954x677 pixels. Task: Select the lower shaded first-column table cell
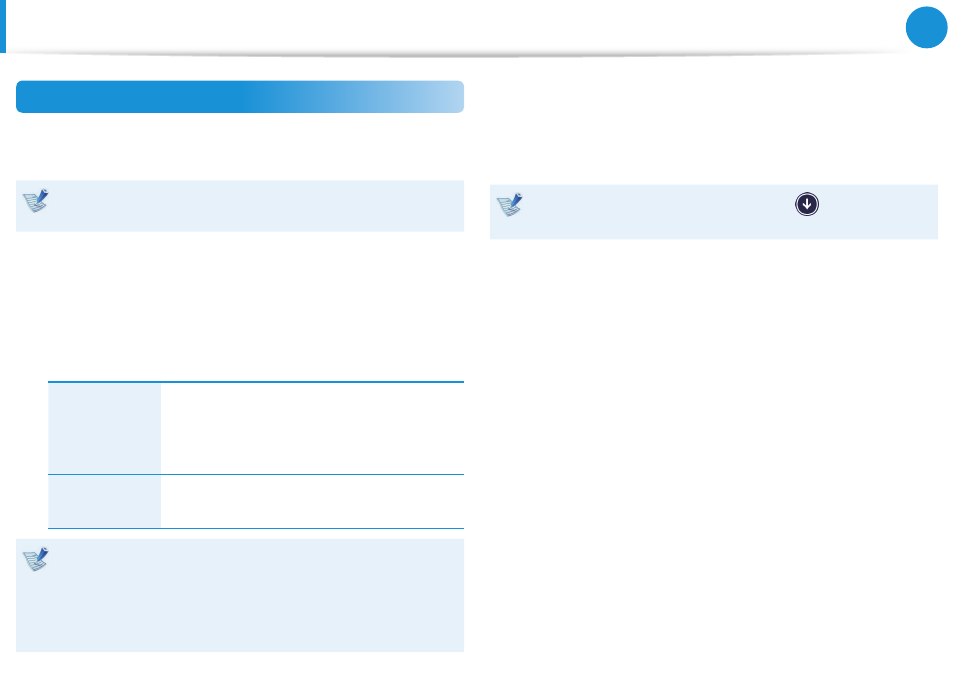(105, 501)
